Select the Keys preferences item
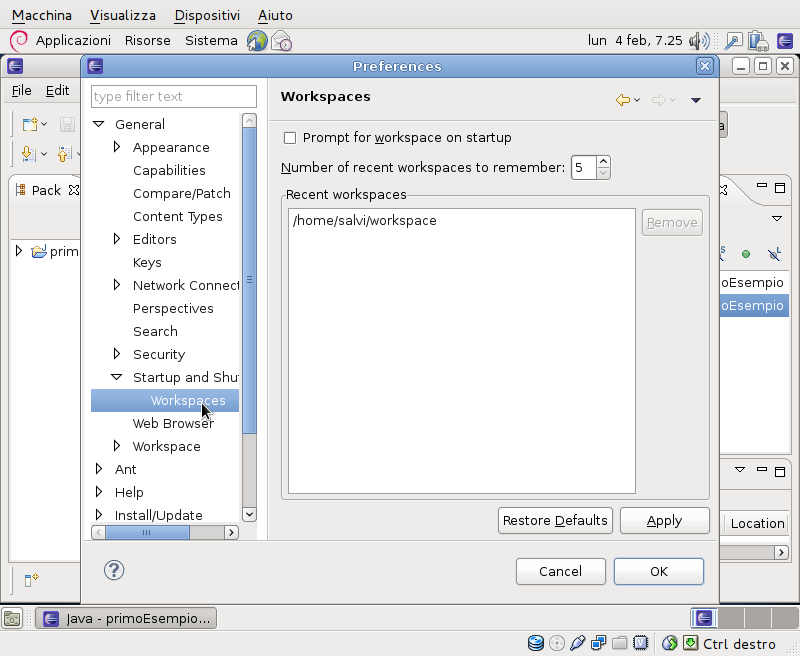The height and width of the screenshot is (656, 800). (147, 262)
